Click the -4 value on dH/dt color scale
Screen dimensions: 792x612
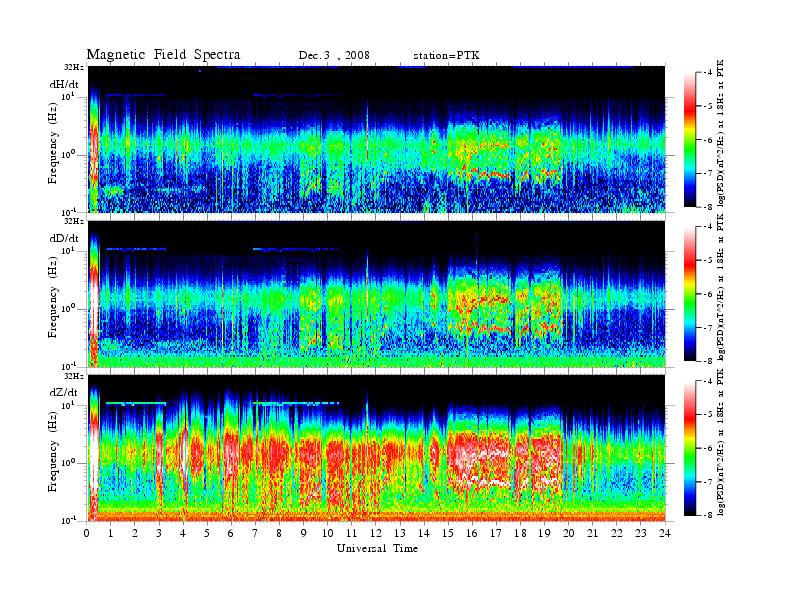point(708,73)
